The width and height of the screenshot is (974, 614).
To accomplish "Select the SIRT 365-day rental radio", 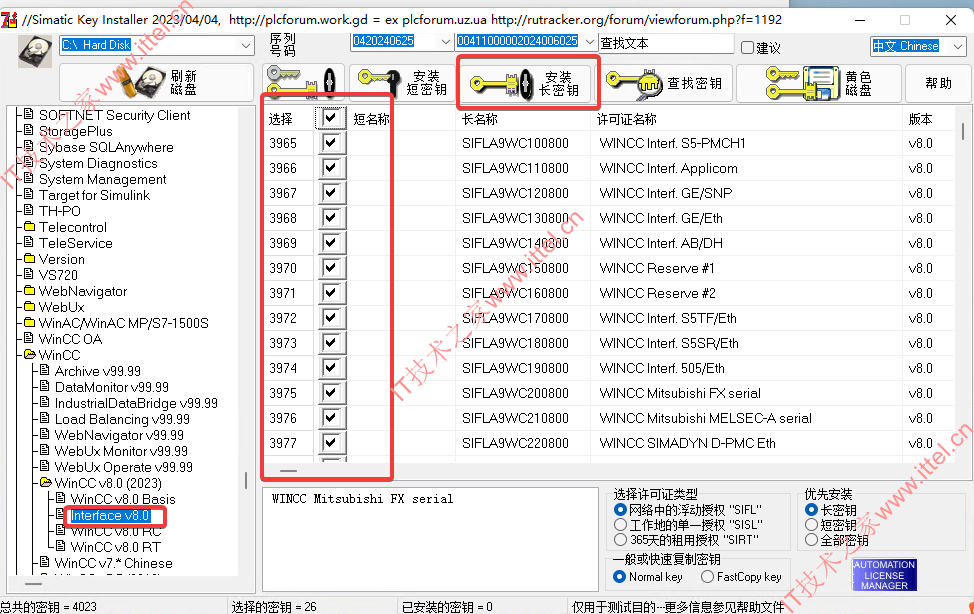I will (x=620, y=540).
